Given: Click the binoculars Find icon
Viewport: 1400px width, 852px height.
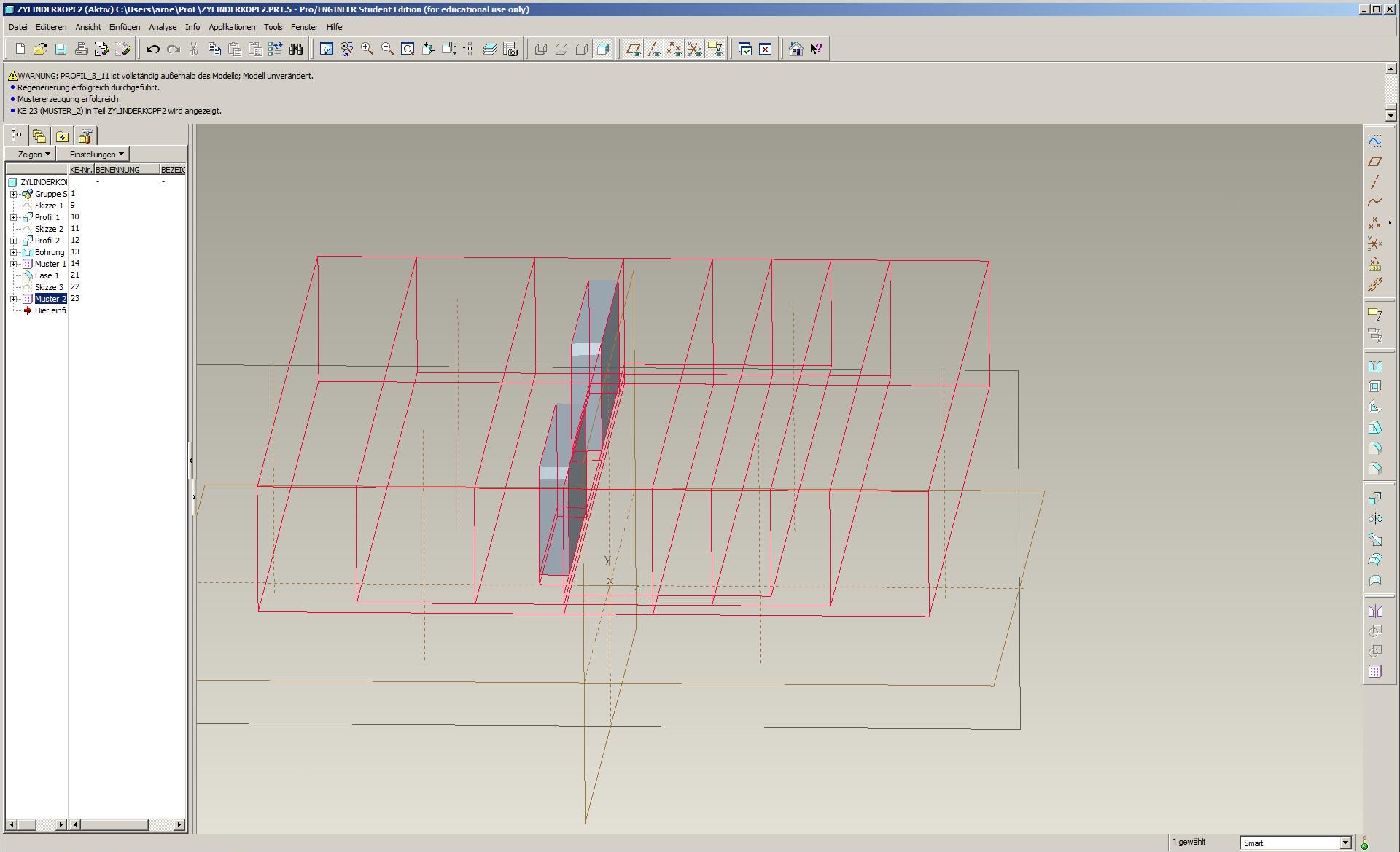Looking at the screenshot, I should [x=296, y=49].
